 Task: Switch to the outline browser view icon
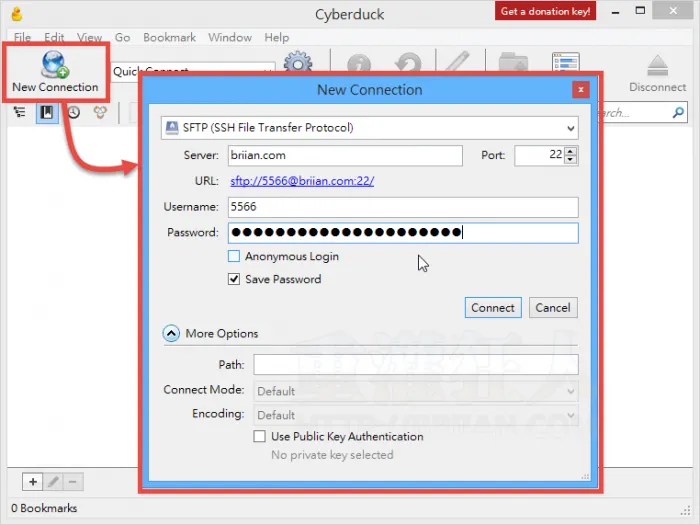[x=20, y=112]
